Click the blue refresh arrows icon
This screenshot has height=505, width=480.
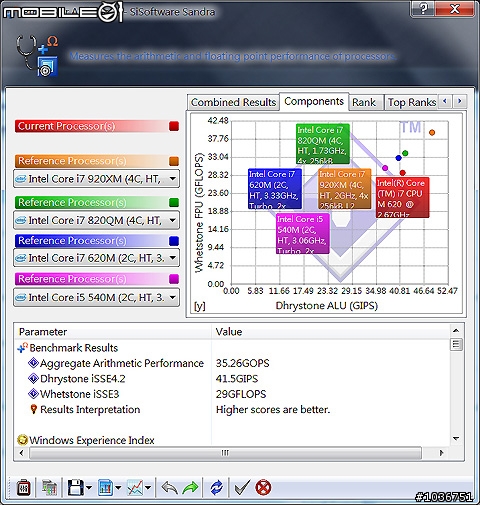tap(217, 488)
